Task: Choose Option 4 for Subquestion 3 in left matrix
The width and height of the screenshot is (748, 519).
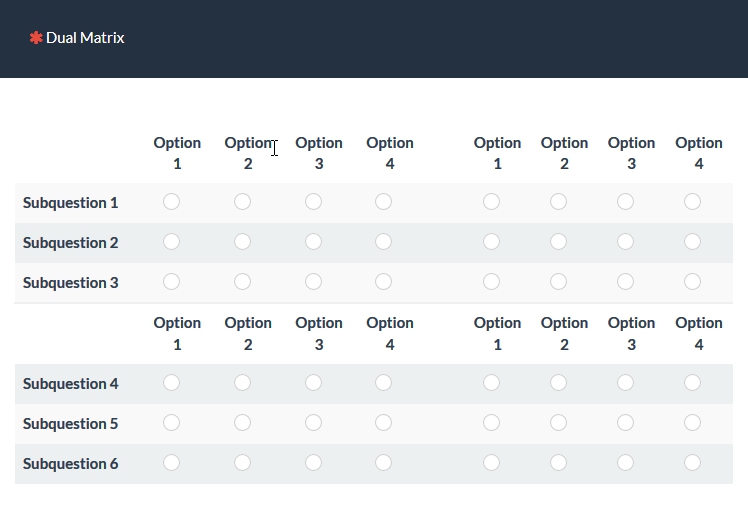Action: tap(384, 282)
